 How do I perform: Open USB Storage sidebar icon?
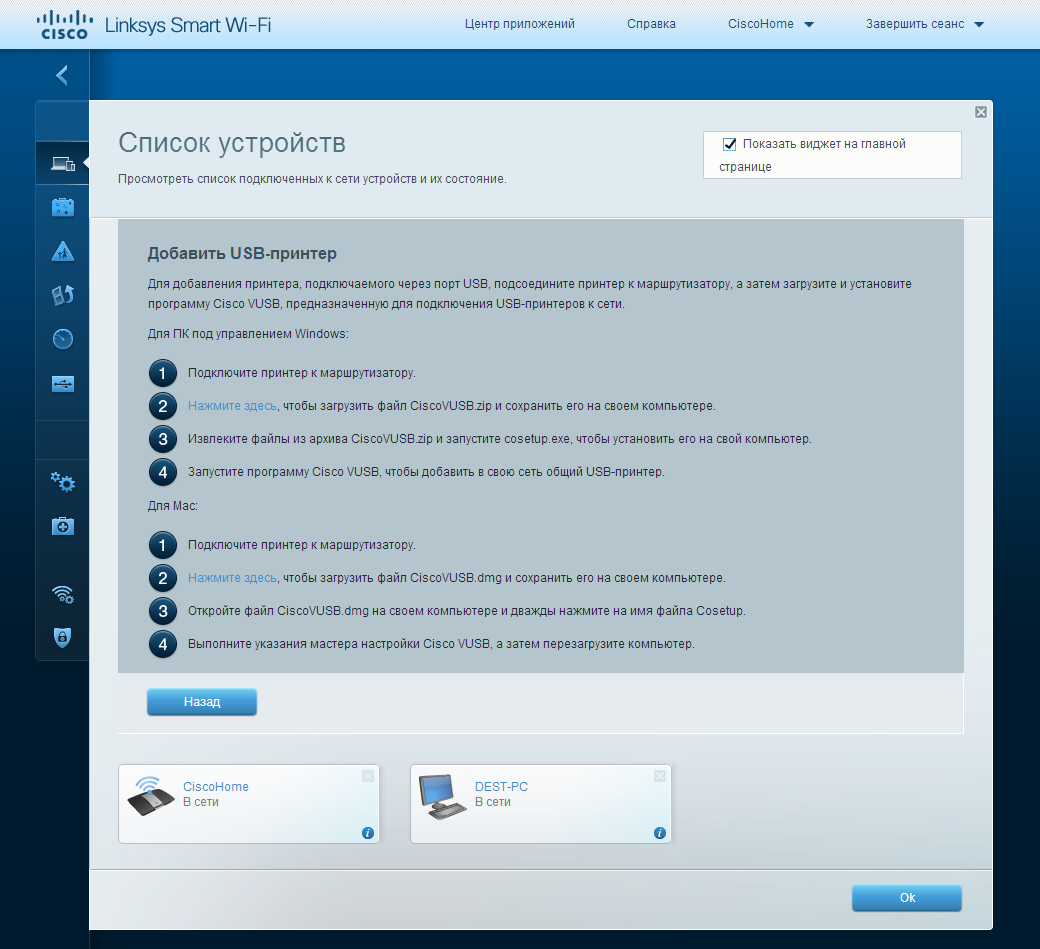pos(63,383)
